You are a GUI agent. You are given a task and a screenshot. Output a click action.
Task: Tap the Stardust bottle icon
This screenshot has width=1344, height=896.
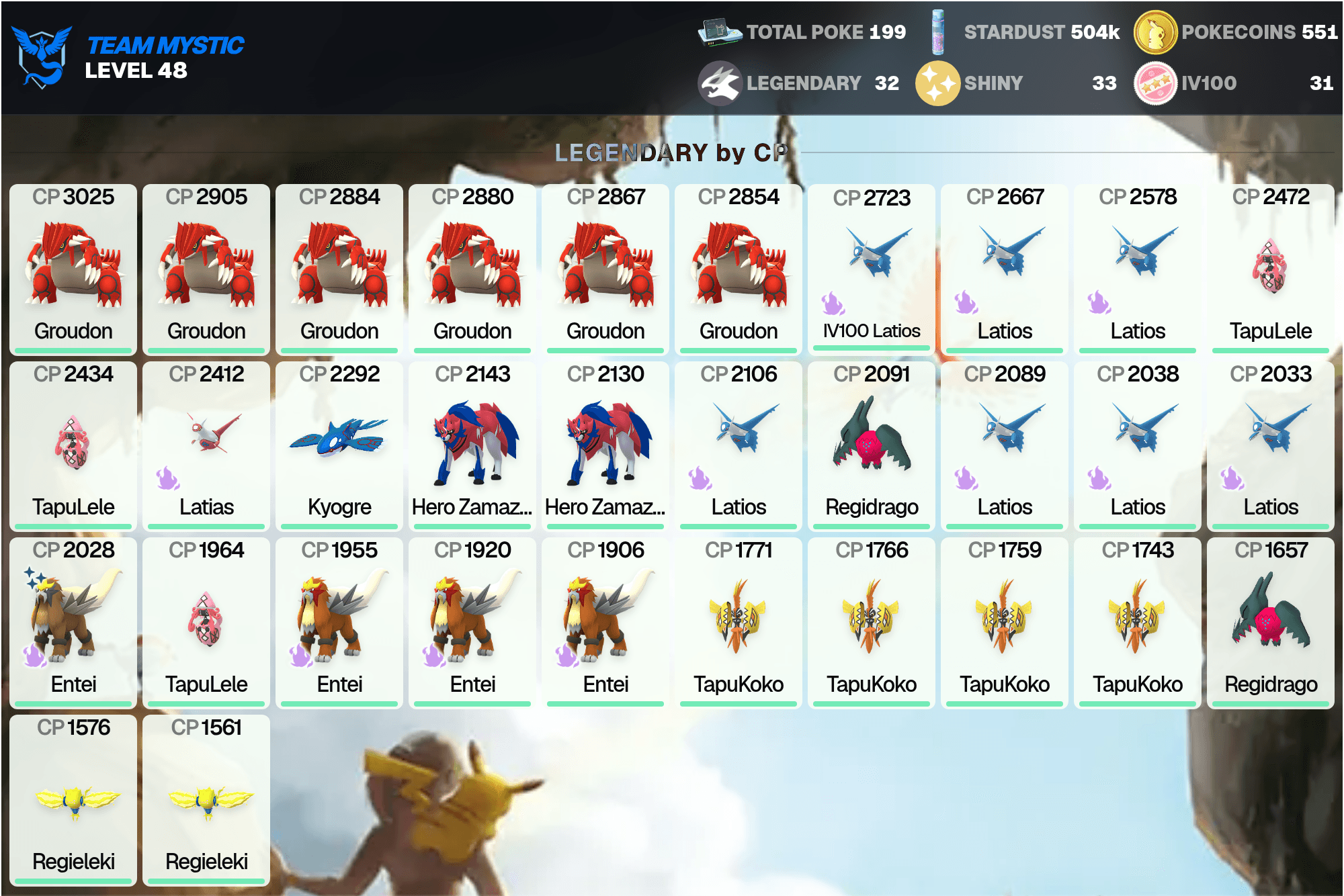point(938,32)
